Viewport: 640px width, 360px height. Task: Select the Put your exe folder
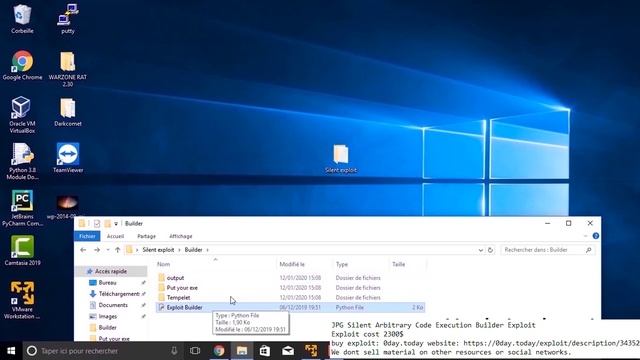tap(290, 288)
